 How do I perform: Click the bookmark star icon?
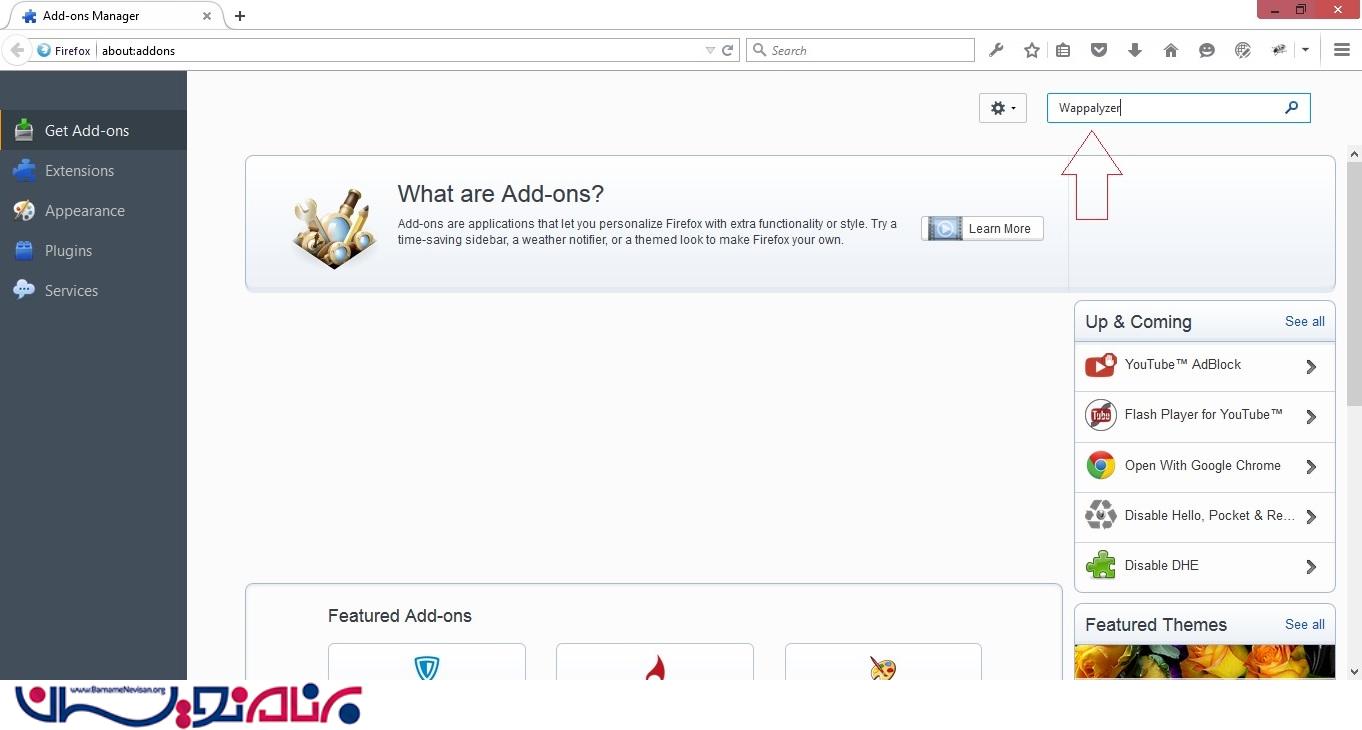(x=1031, y=50)
